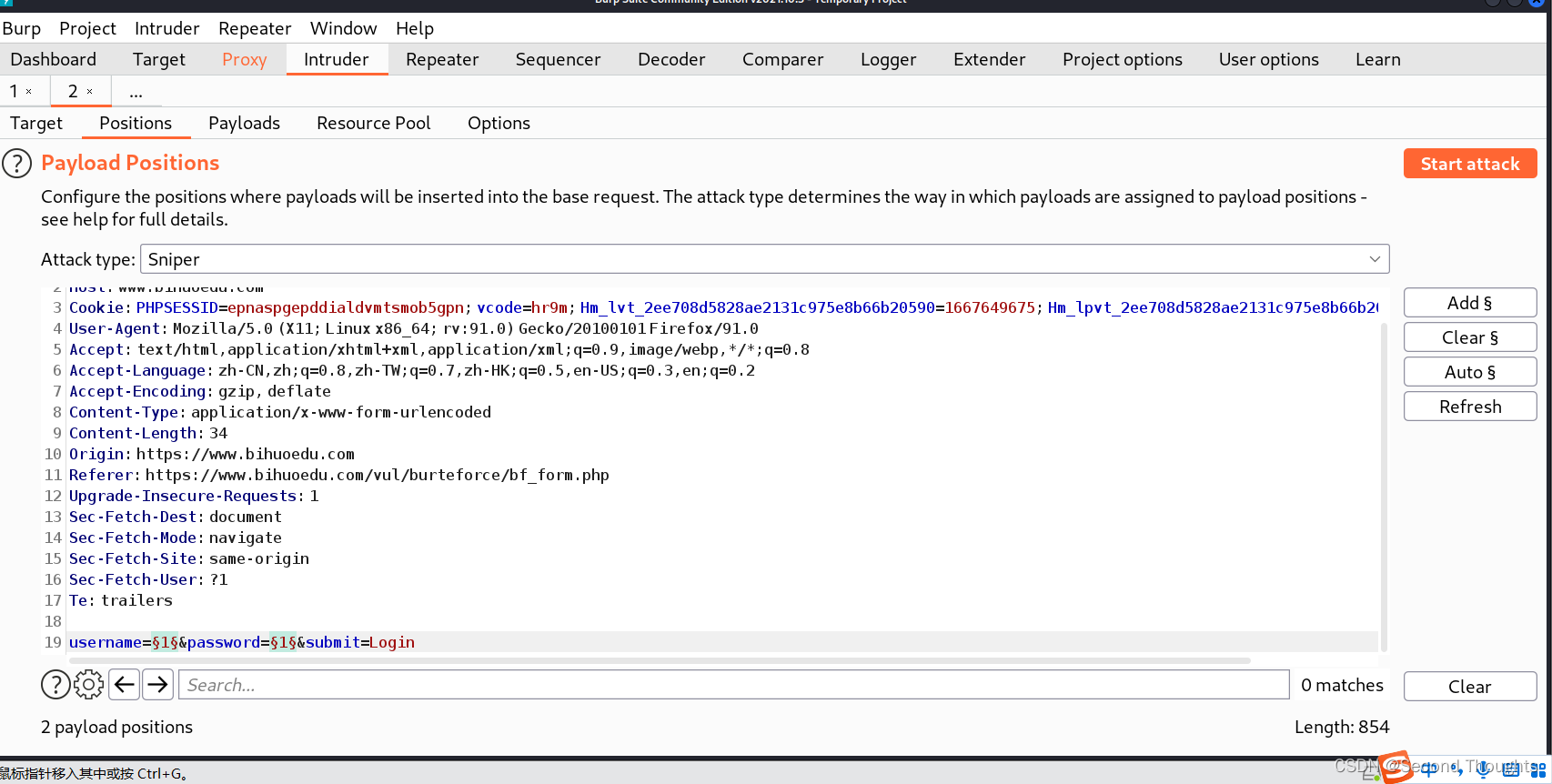Image resolution: width=1552 pixels, height=784 pixels.
Task: Open the Positions sub-tab
Action: coord(136,123)
